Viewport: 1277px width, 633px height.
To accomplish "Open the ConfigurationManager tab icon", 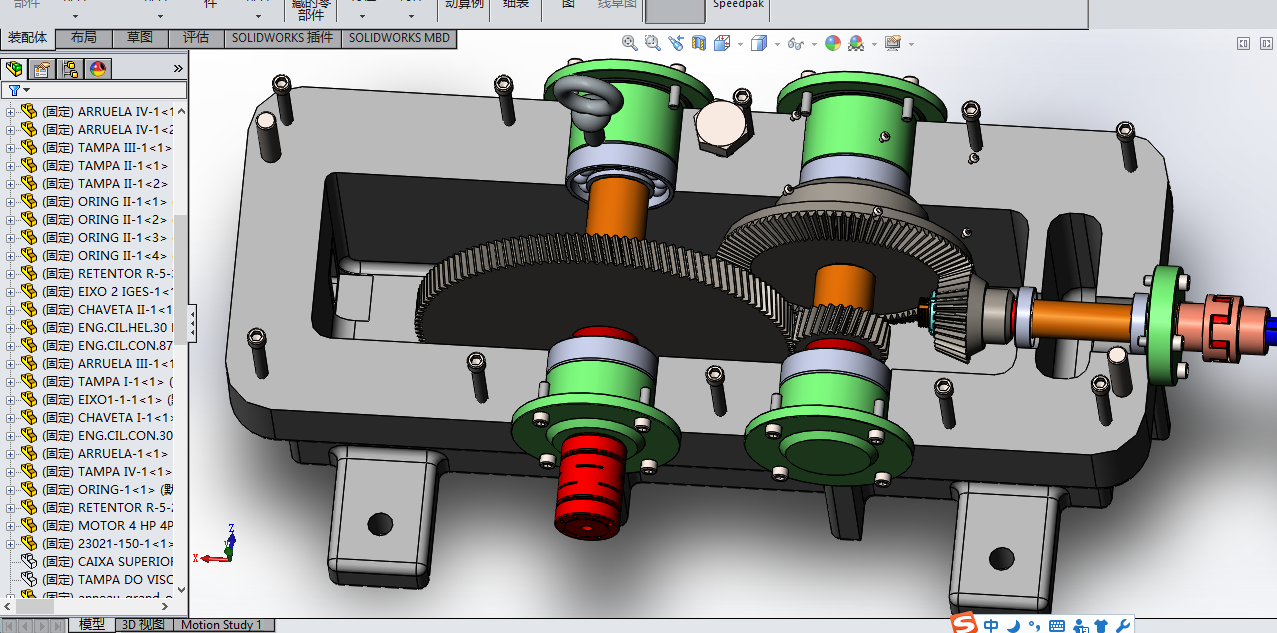I will [69, 69].
